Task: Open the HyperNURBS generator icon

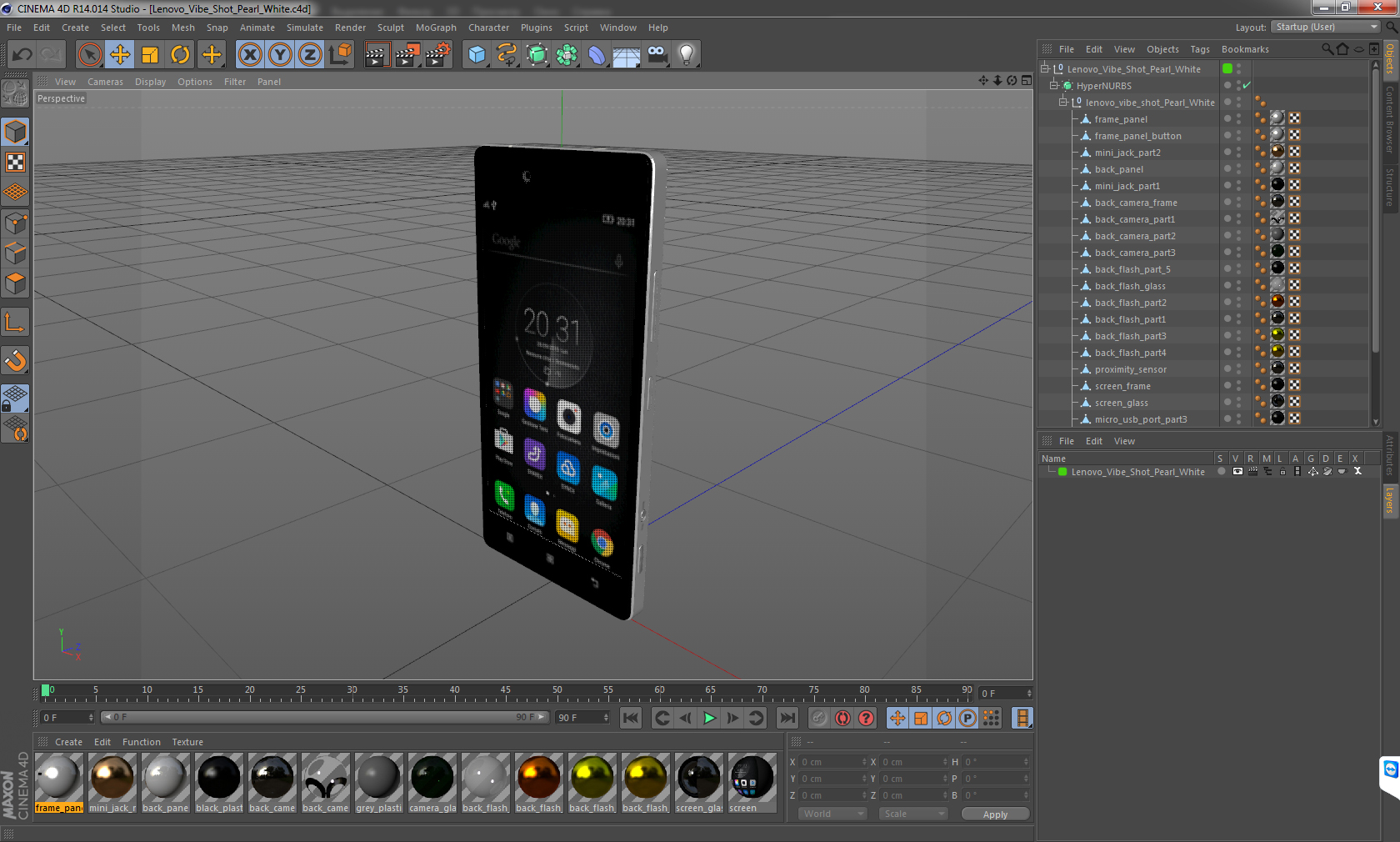Action: [537, 55]
